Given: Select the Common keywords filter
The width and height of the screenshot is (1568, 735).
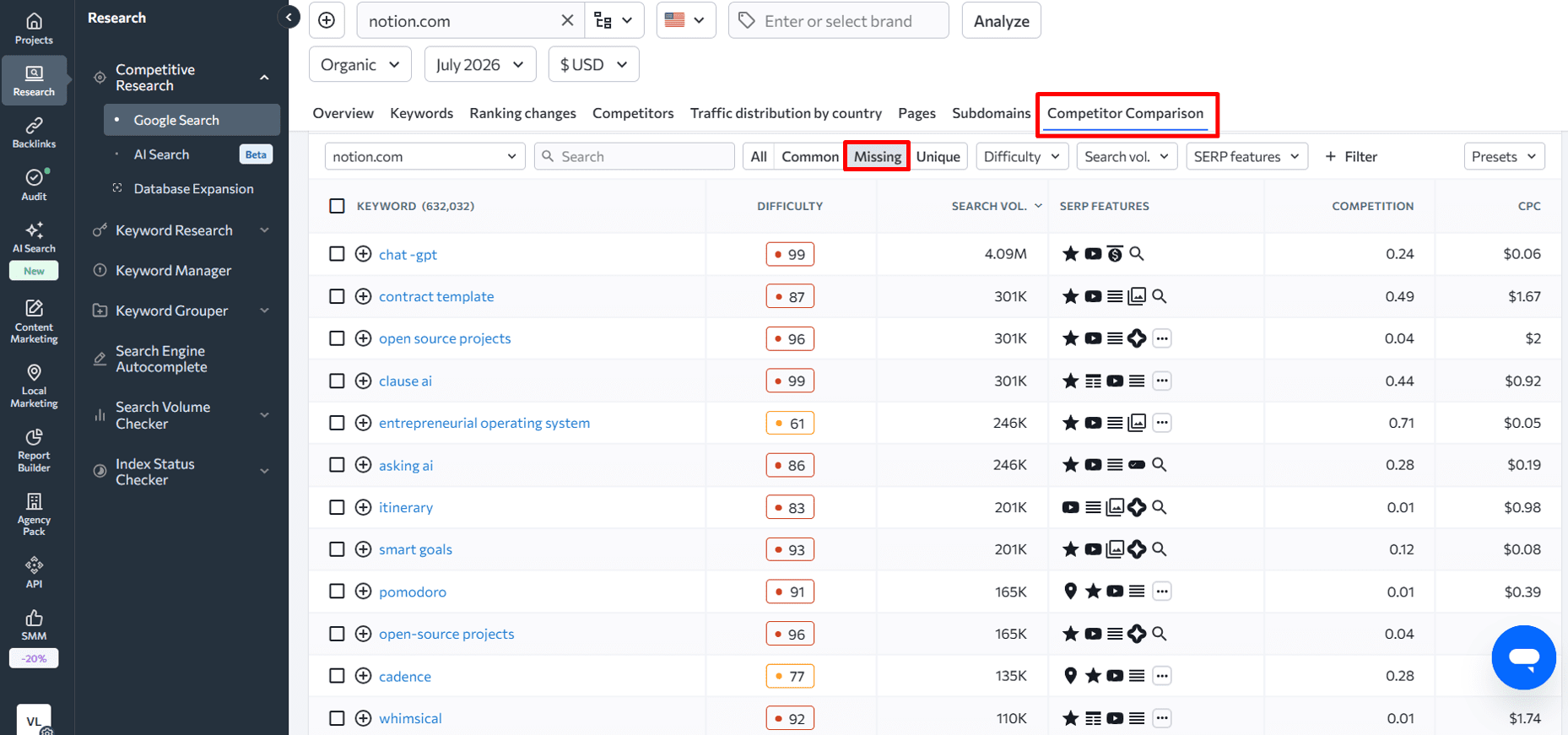Looking at the screenshot, I should pos(810,156).
